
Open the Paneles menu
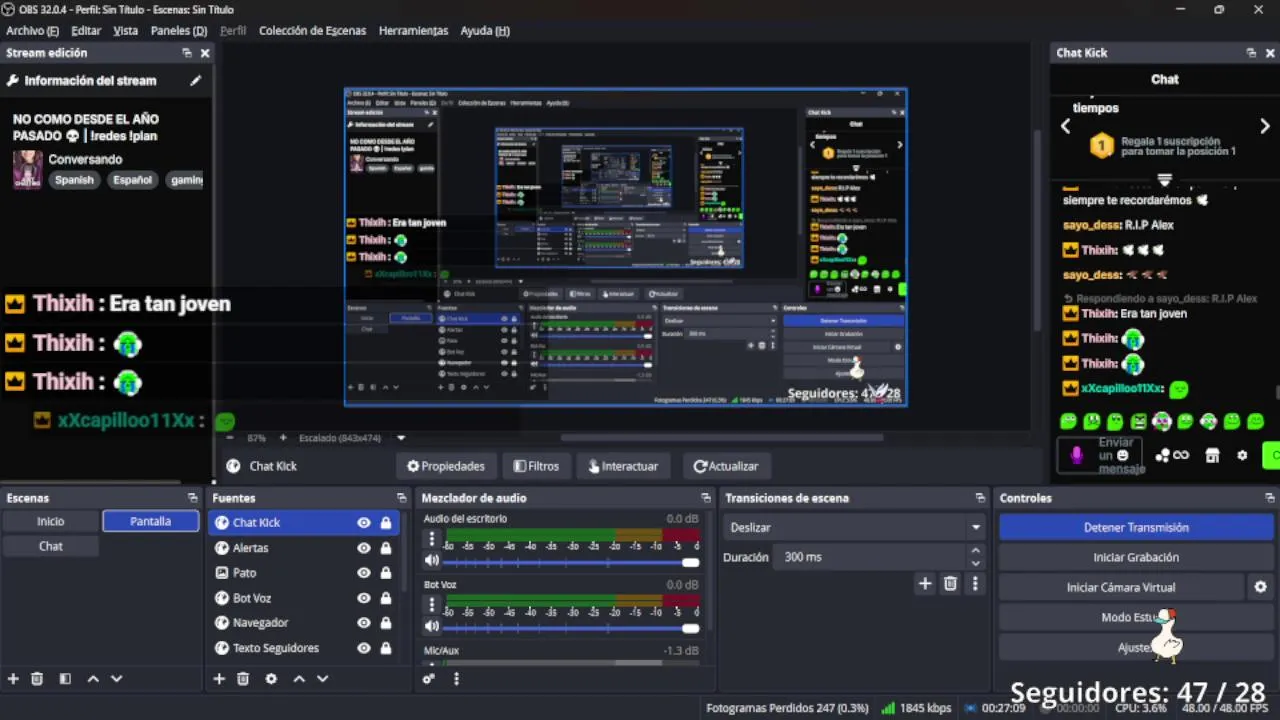tap(179, 31)
